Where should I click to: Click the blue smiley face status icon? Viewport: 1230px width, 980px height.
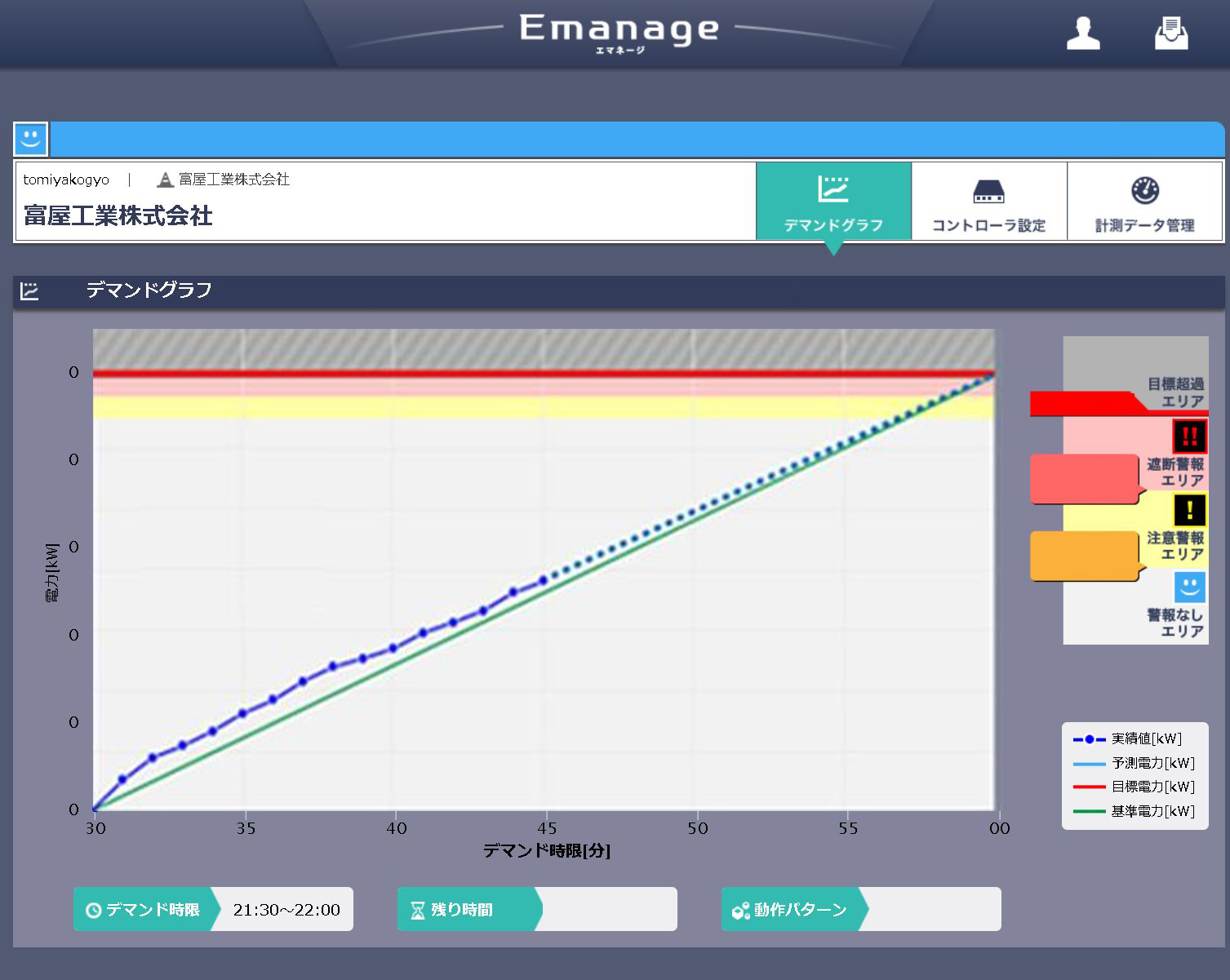pos(31,139)
